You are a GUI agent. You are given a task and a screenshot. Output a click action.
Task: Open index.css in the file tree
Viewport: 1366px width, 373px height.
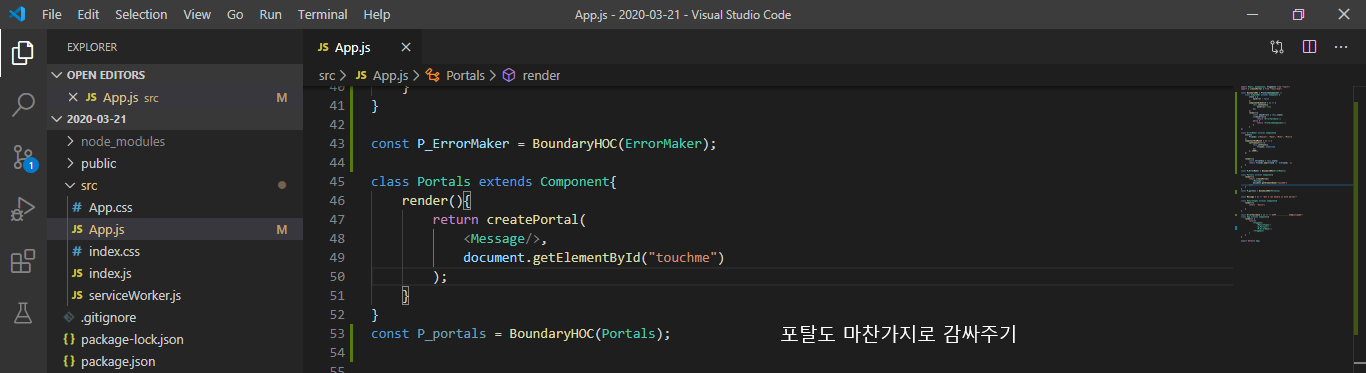tap(175, 251)
